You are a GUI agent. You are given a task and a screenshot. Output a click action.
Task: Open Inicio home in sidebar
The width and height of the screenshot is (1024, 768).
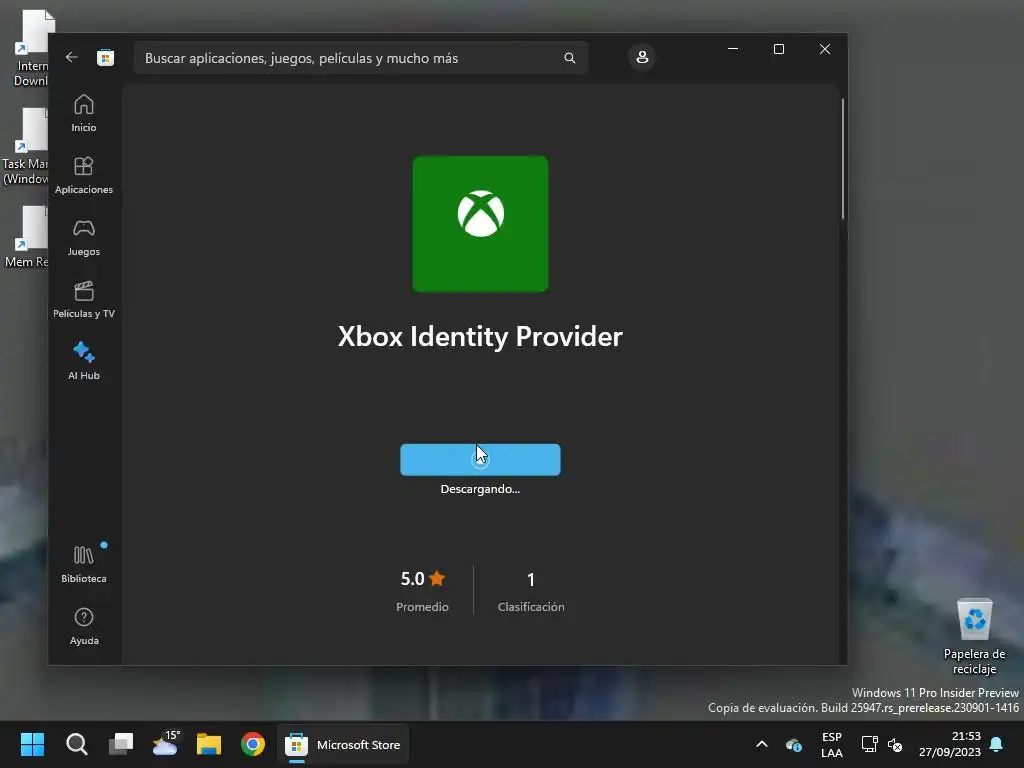84,114
